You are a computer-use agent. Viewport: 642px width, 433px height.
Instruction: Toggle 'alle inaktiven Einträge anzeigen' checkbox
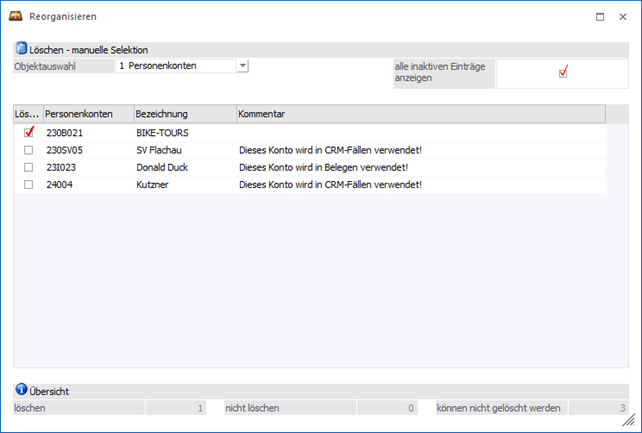563,72
